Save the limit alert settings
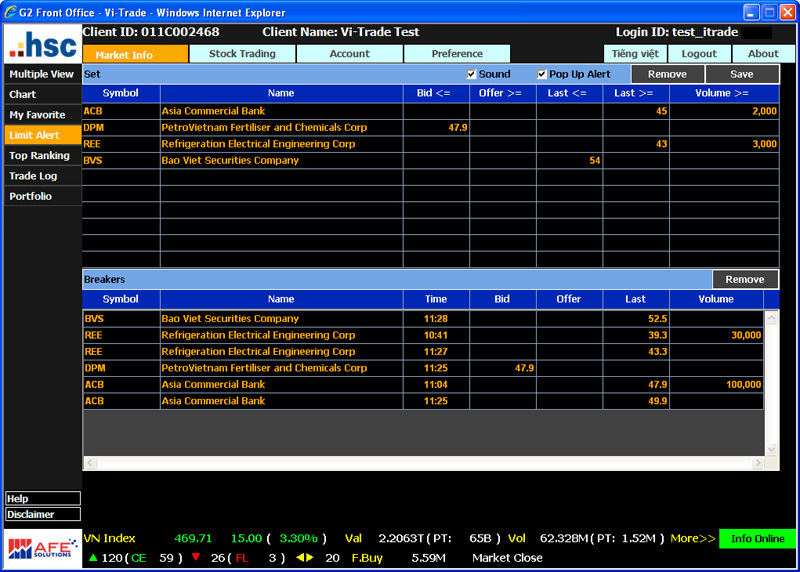 coord(742,74)
